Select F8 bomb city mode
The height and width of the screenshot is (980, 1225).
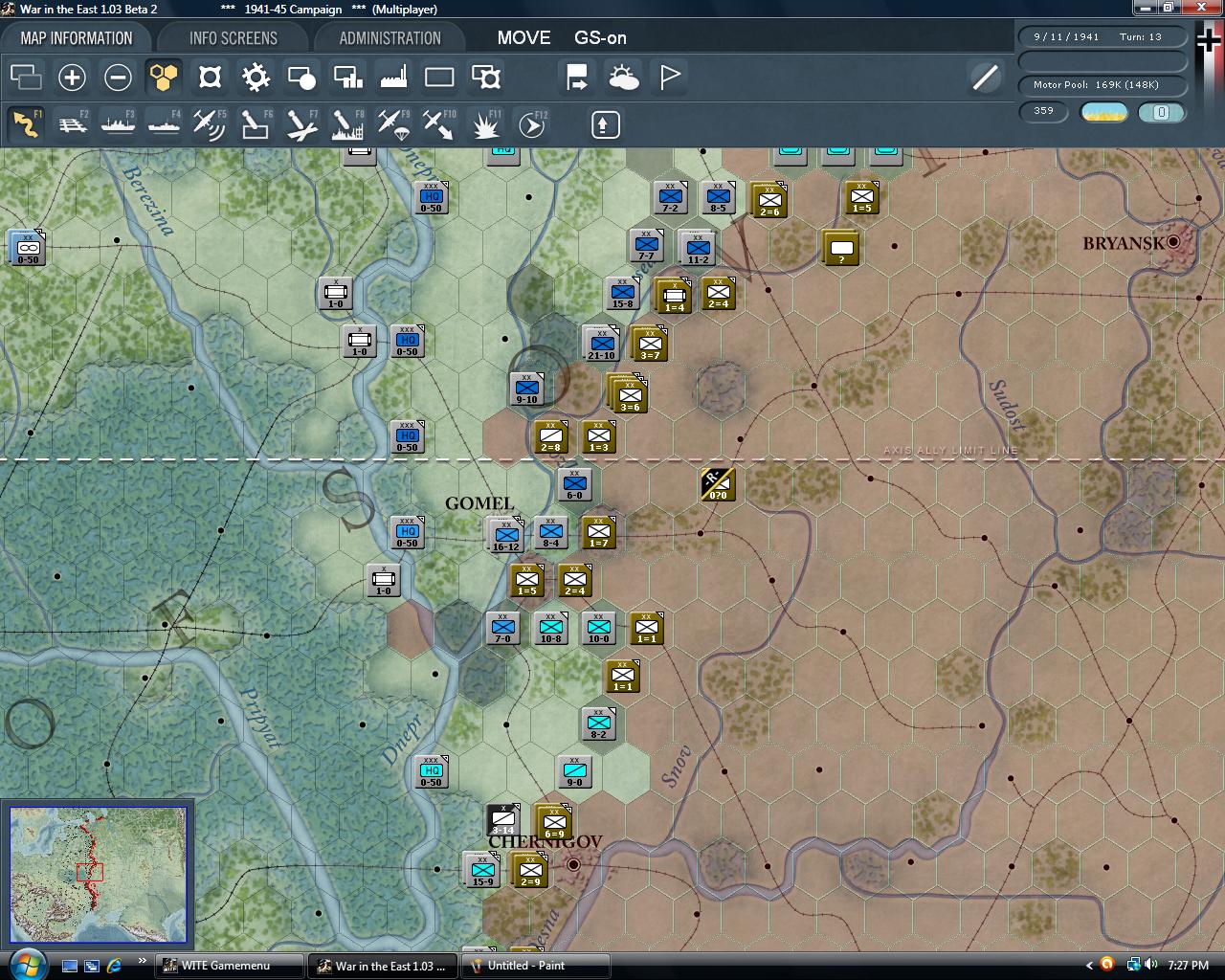347,124
